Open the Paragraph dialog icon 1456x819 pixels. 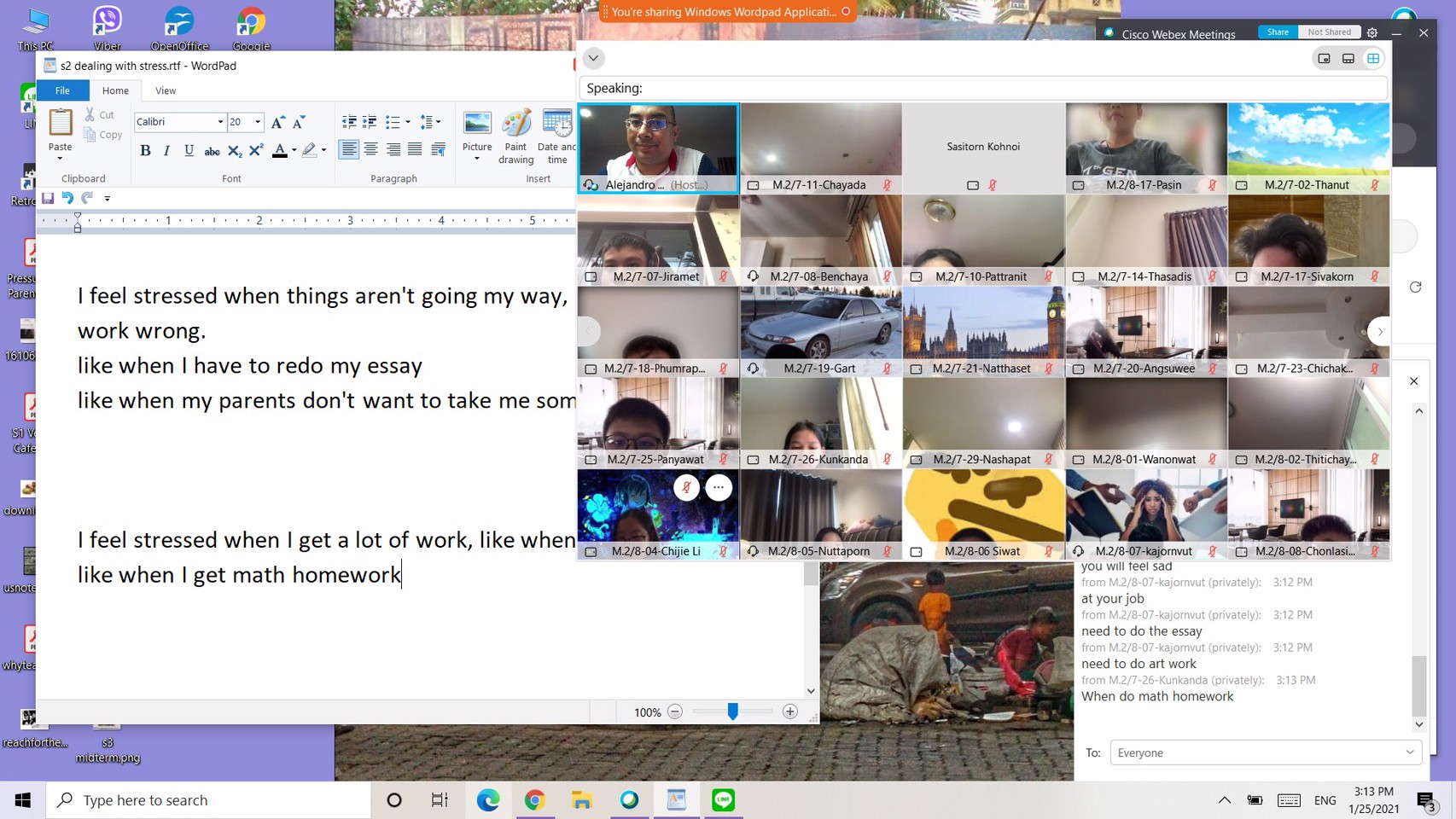coord(439,150)
